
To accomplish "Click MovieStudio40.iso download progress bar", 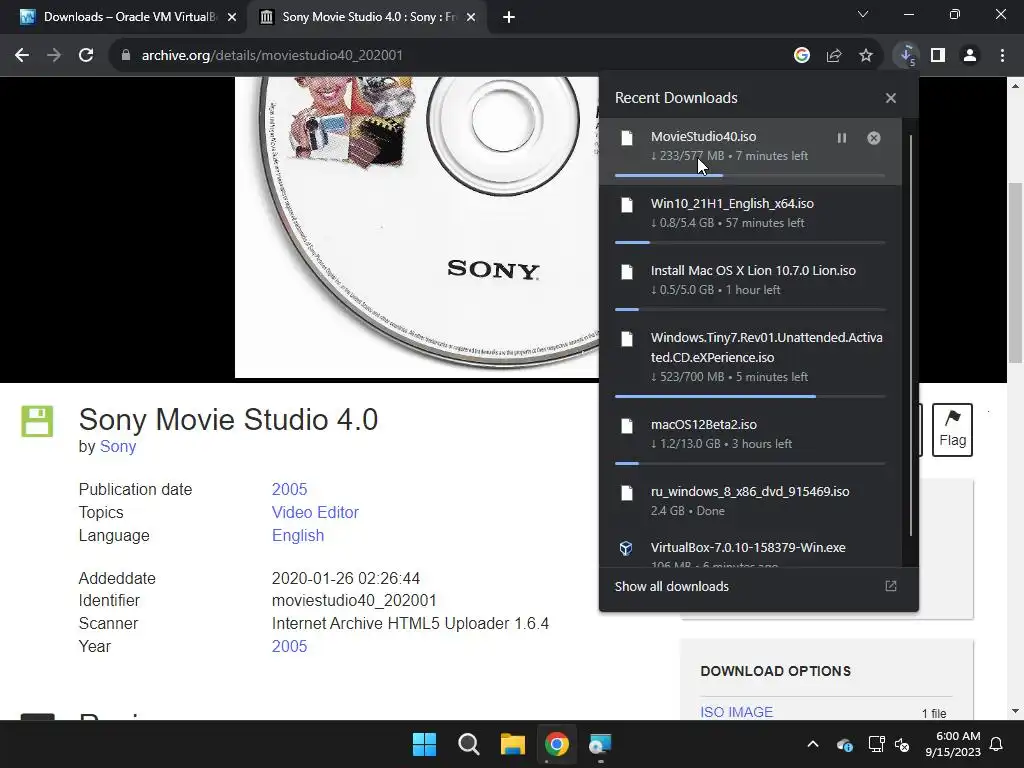I will [x=749, y=175].
